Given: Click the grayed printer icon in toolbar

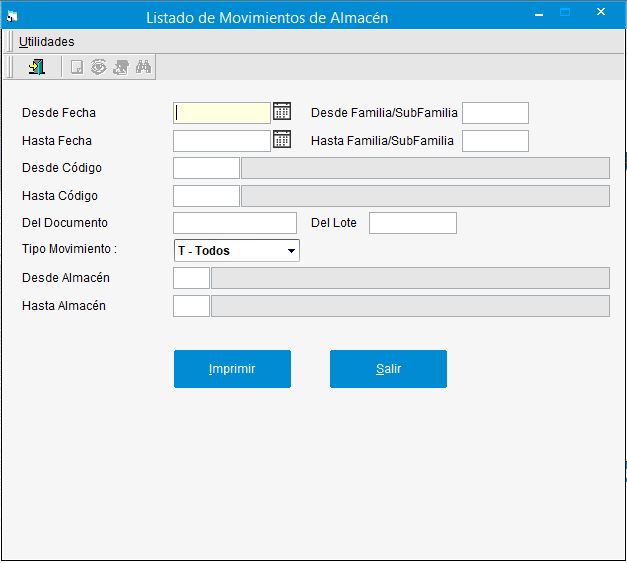Looking at the screenshot, I should 121,67.
